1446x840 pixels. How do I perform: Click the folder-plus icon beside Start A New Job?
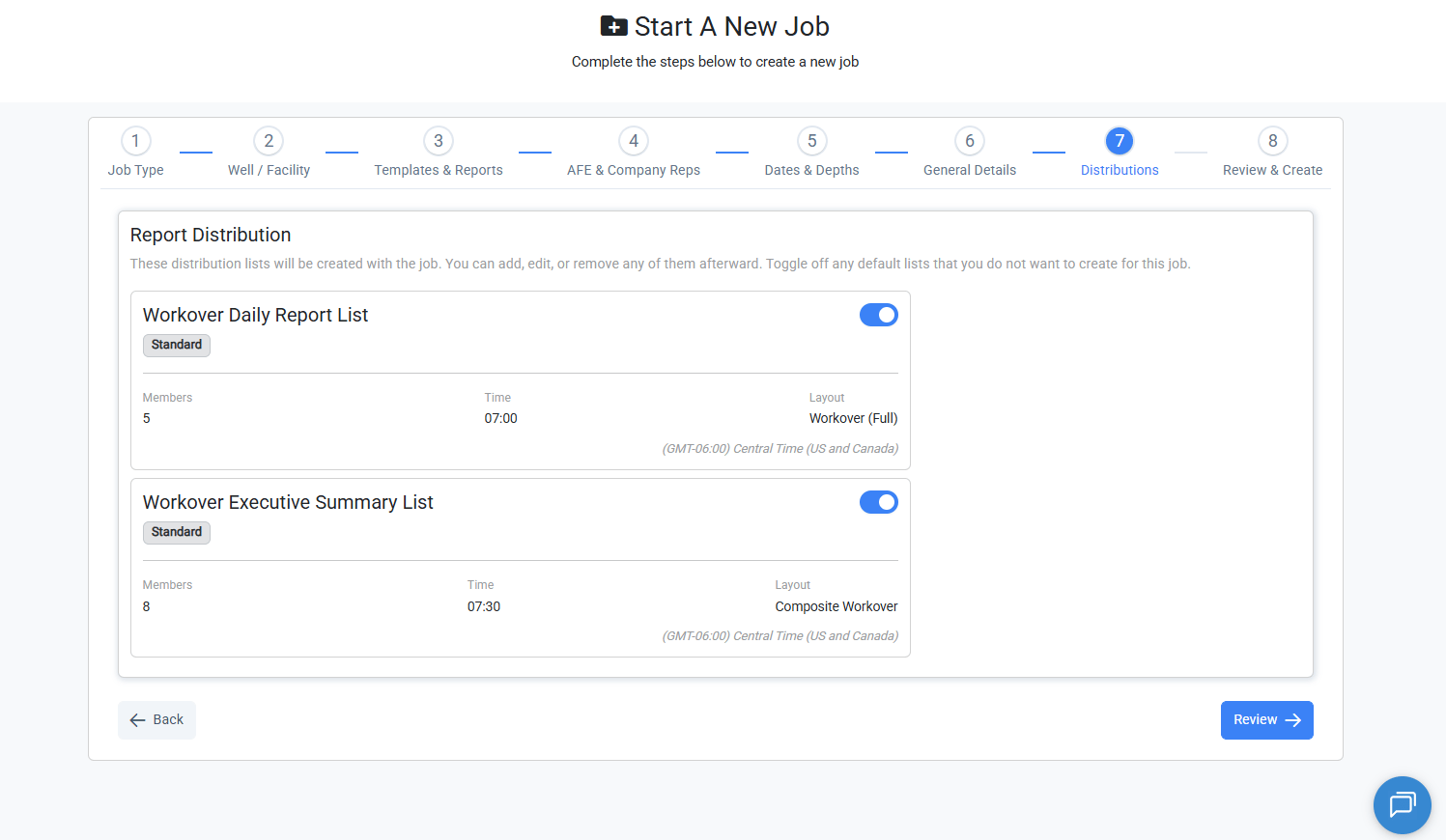click(613, 26)
